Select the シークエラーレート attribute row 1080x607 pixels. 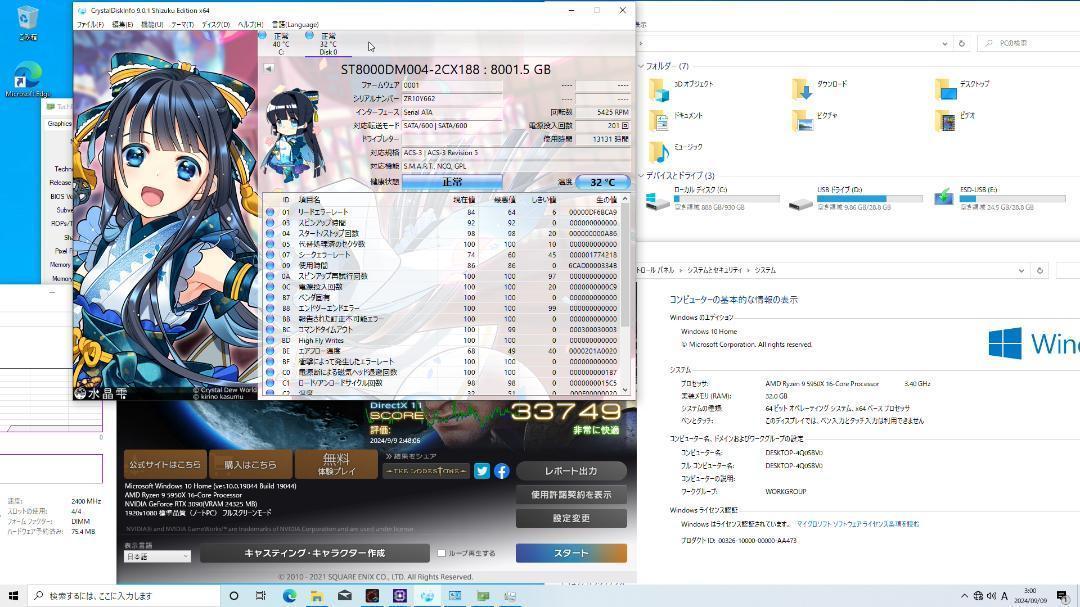point(442,255)
